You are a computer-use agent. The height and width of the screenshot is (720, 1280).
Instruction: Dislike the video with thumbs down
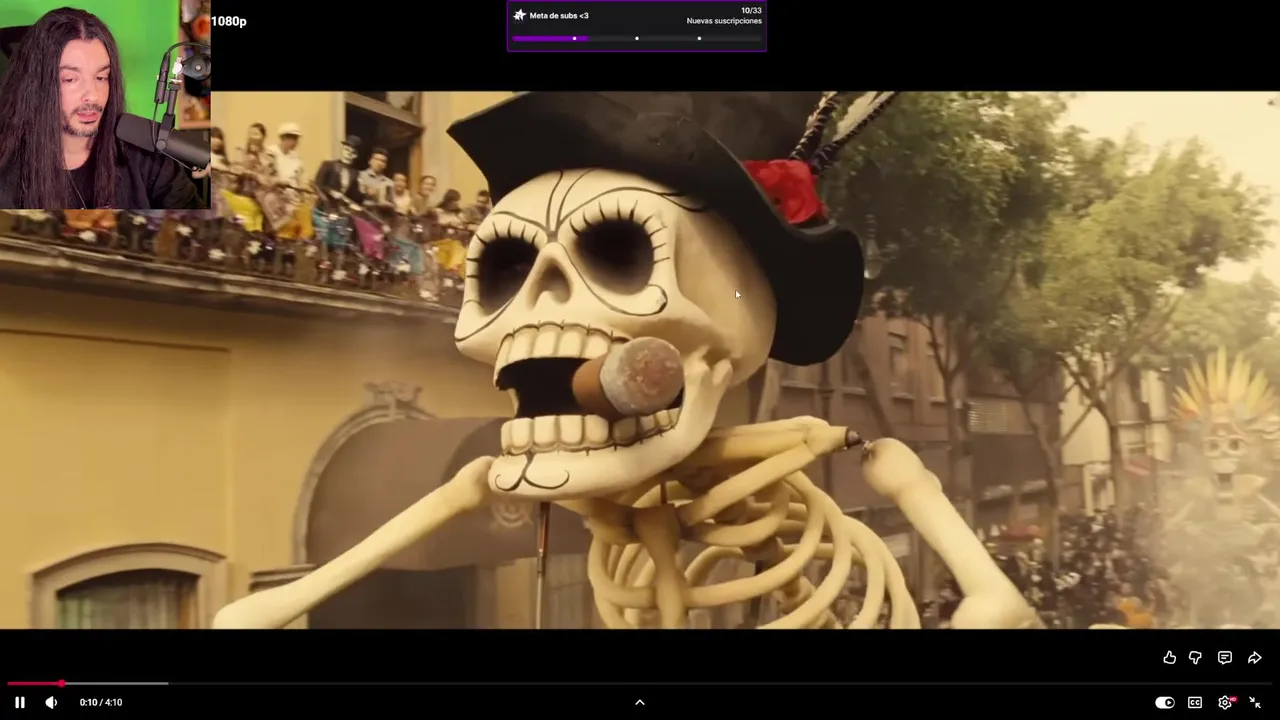click(1195, 657)
